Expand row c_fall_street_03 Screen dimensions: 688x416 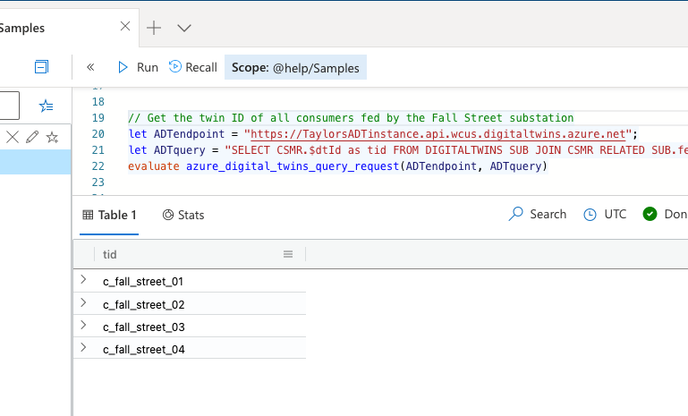(83, 327)
